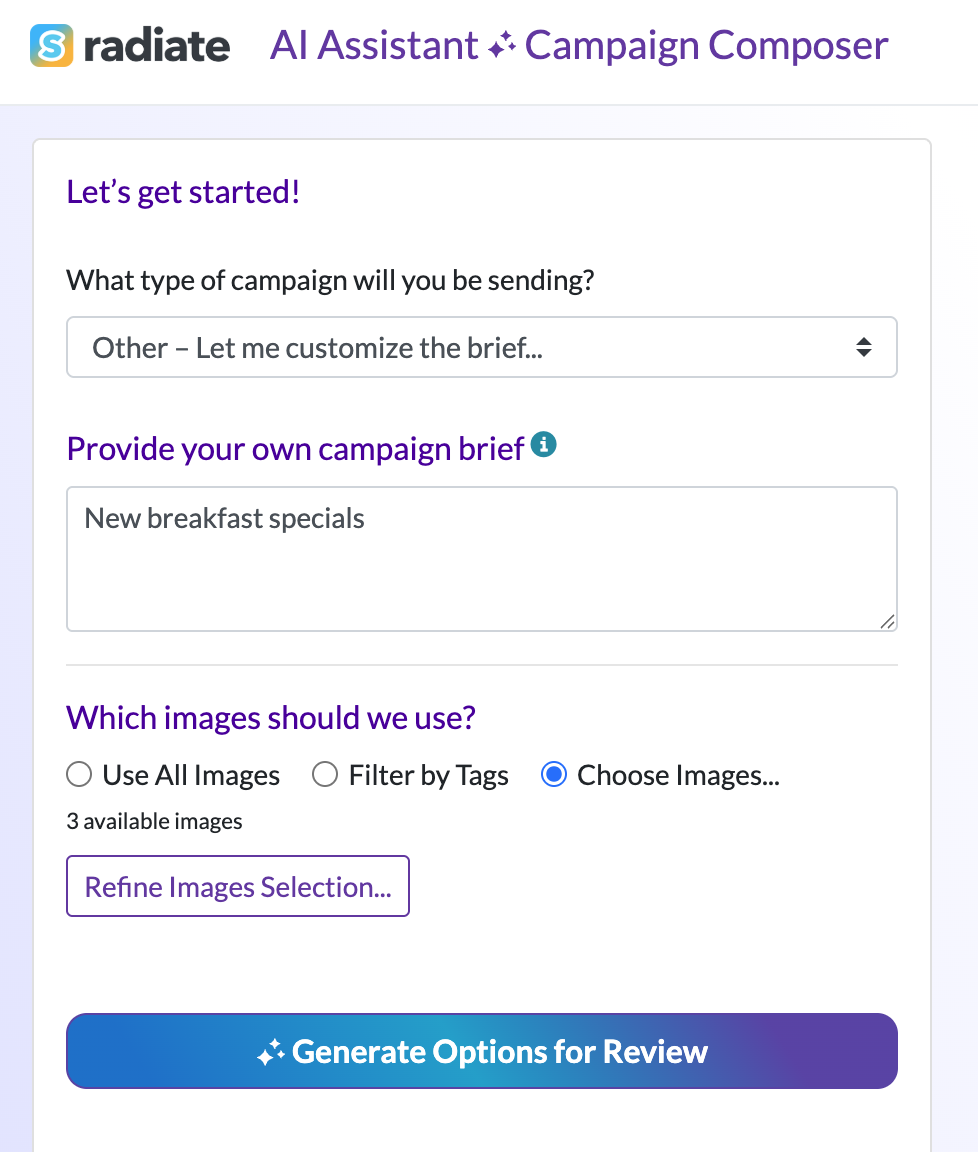Open the campaign type dropdown

coord(482,348)
